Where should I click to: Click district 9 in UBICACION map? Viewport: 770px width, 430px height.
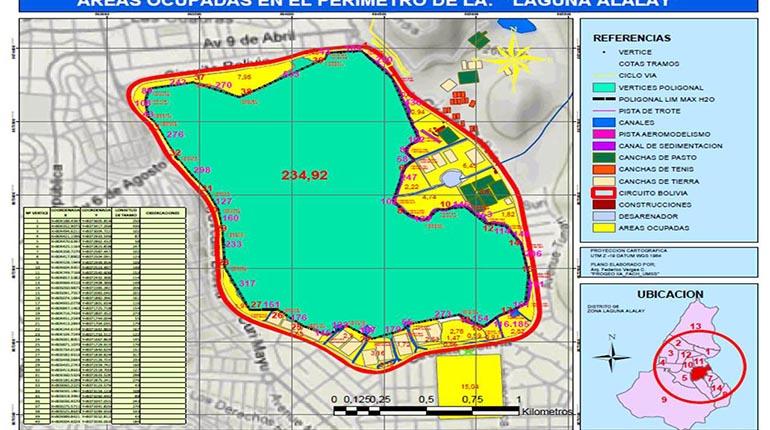pos(664,400)
